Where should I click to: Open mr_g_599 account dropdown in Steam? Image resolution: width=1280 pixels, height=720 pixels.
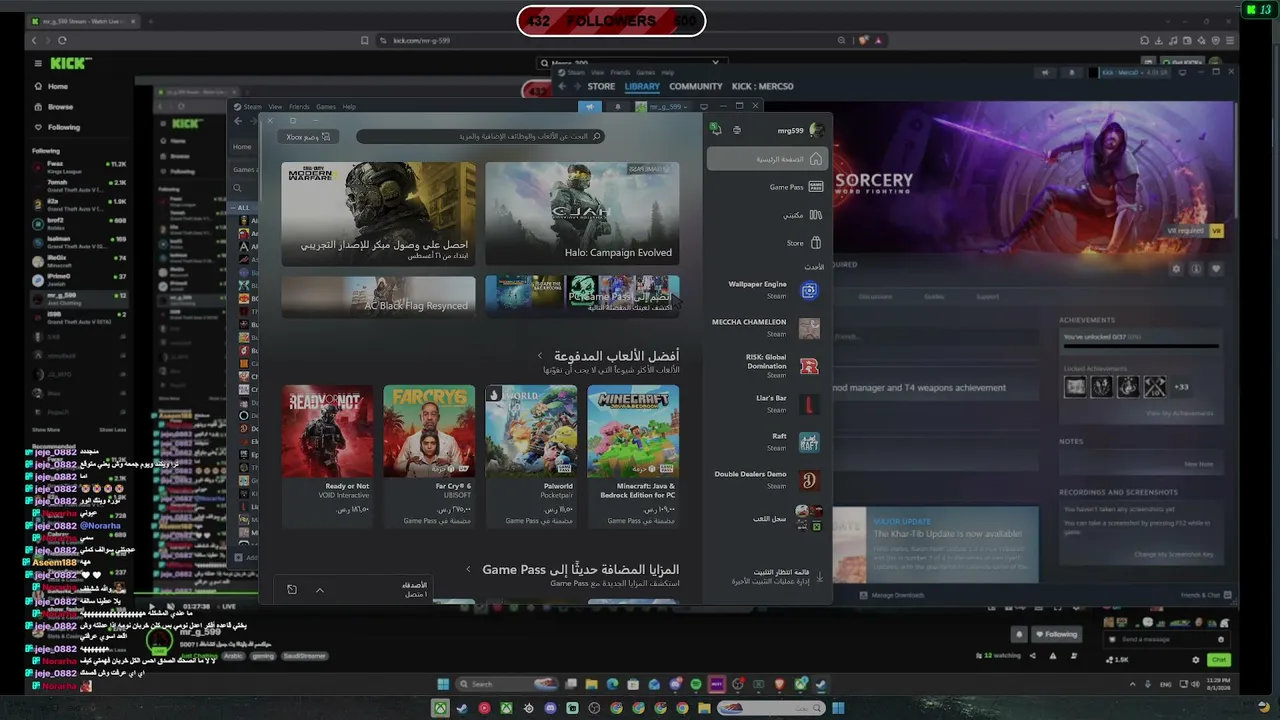[663, 106]
